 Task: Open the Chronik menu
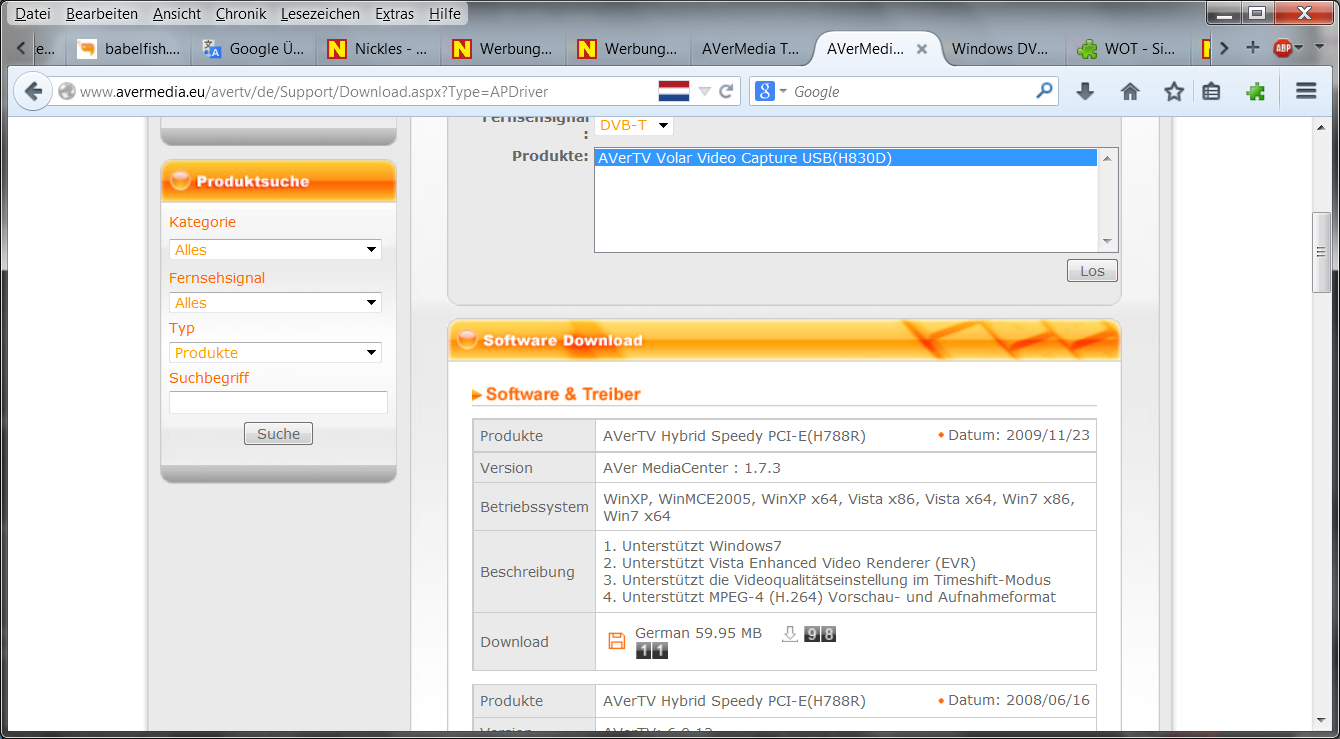(x=241, y=14)
